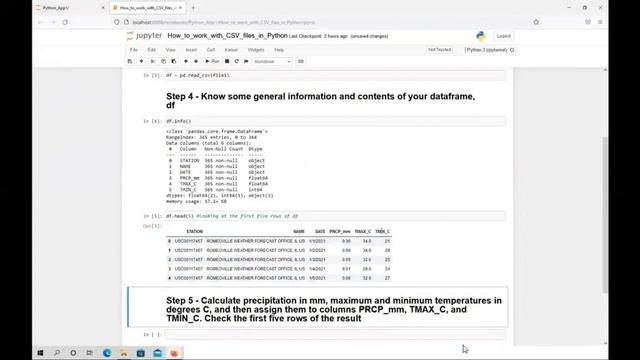The height and width of the screenshot is (360, 640).
Task: Click the kernel idle status circle
Action: point(512,50)
